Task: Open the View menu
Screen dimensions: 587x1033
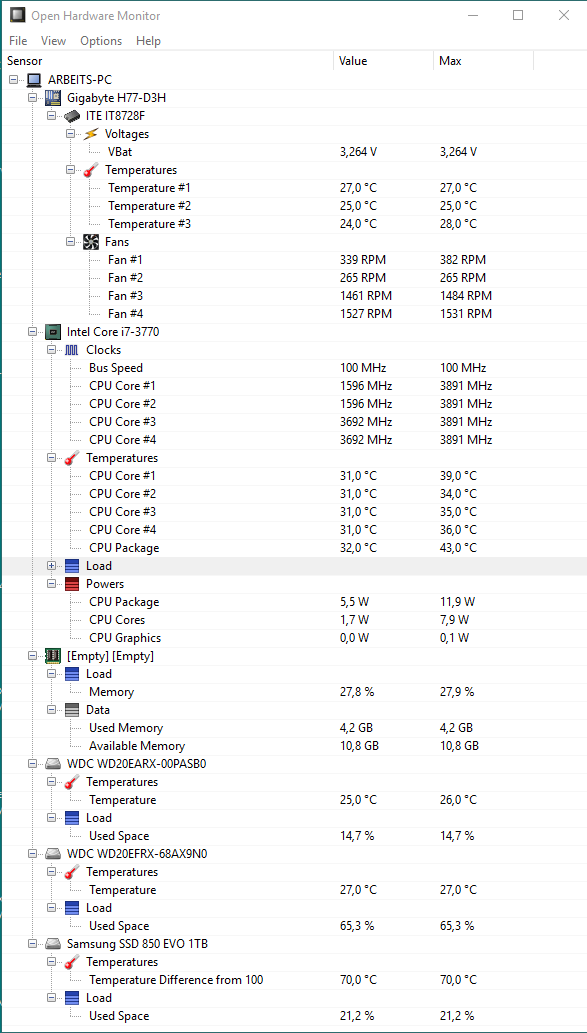Action: (53, 41)
